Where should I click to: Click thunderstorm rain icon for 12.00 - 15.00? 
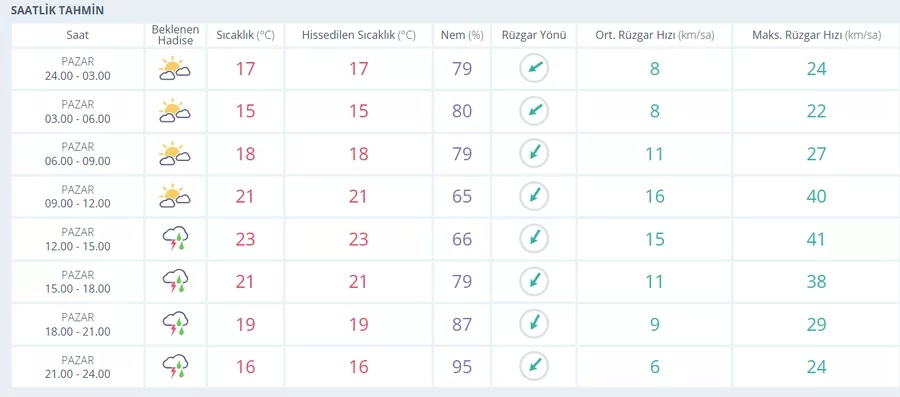pyautogui.click(x=175, y=239)
